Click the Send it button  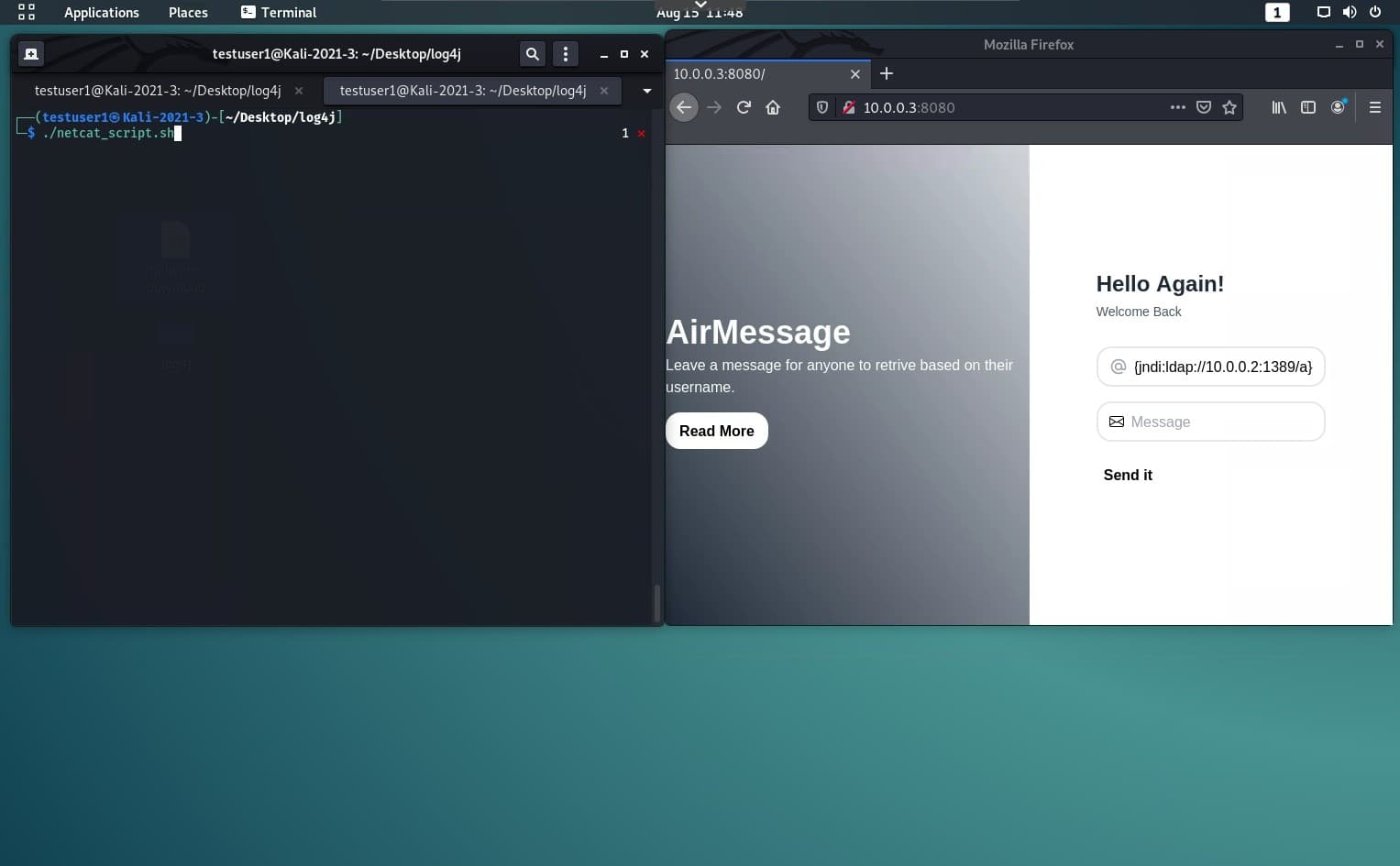pyautogui.click(x=1128, y=475)
